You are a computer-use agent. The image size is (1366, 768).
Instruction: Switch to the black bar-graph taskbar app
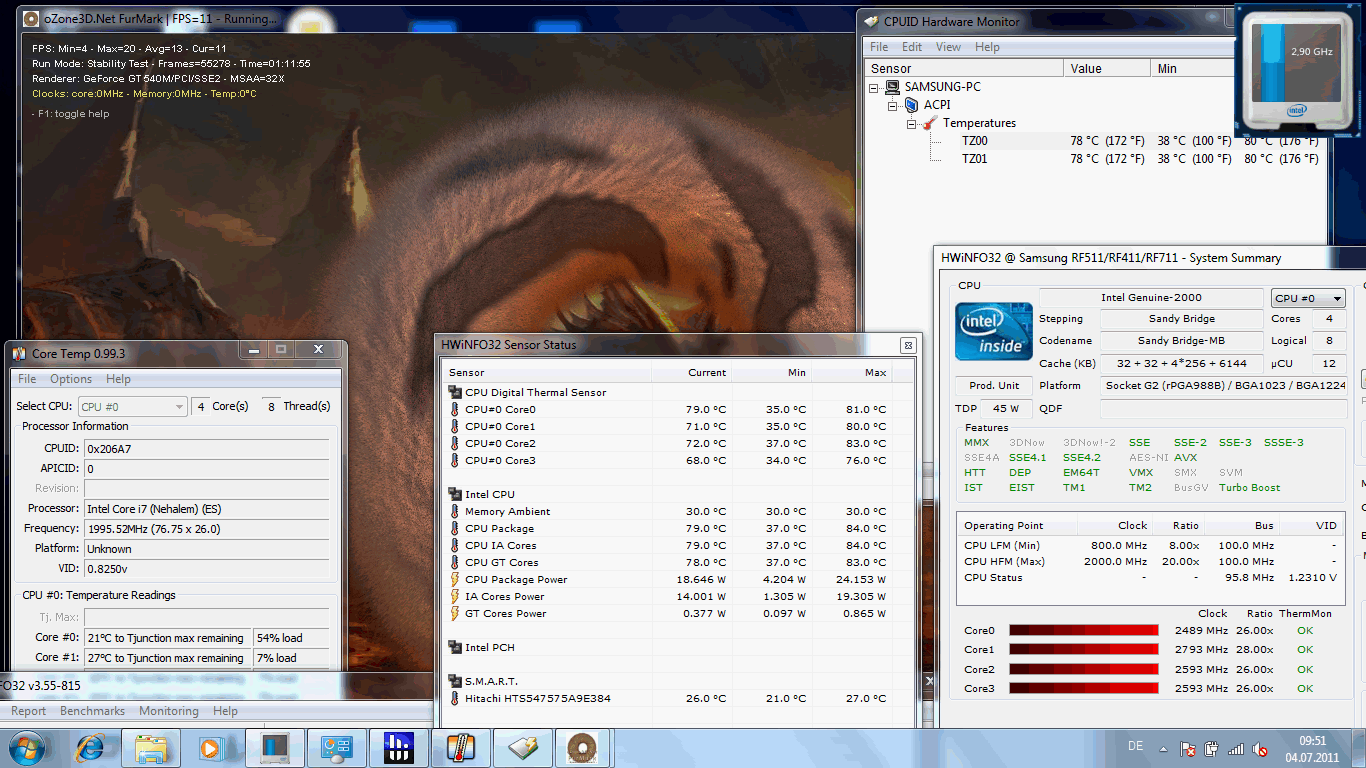pyautogui.click(x=399, y=747)
